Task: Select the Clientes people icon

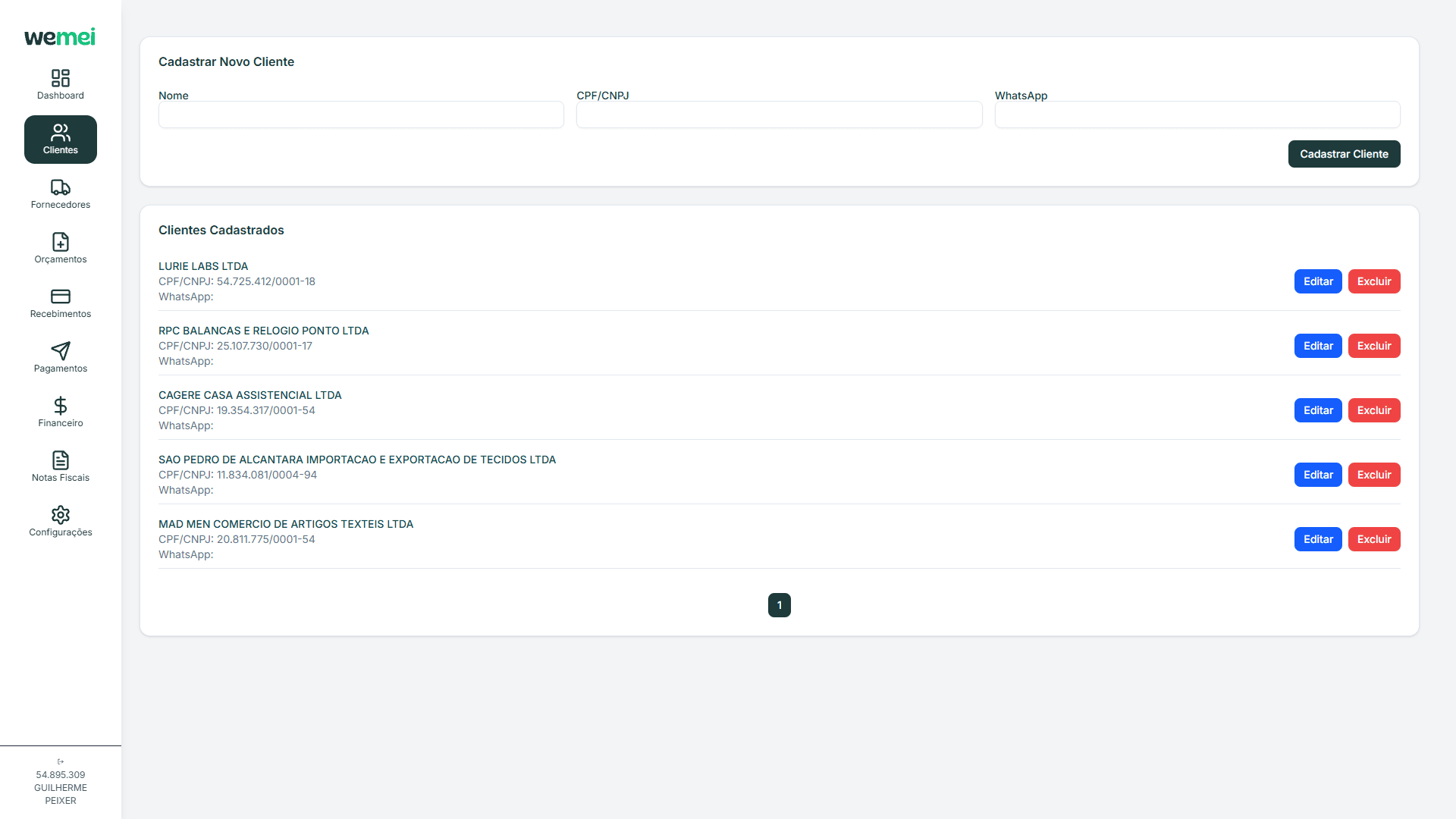Action: coord(61,133)
